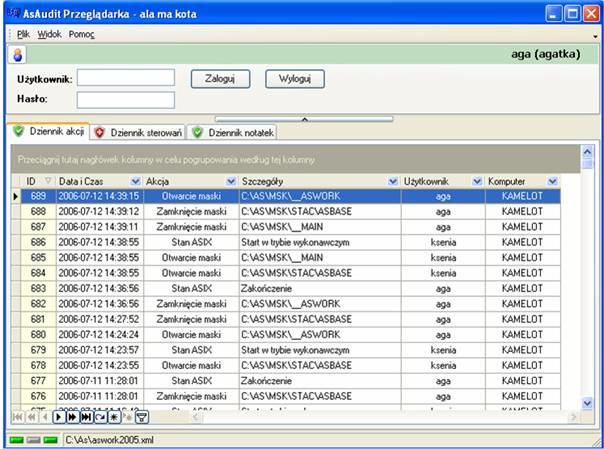Click the Hasło password field
604x449 pixels.
[x=126, y=100]
